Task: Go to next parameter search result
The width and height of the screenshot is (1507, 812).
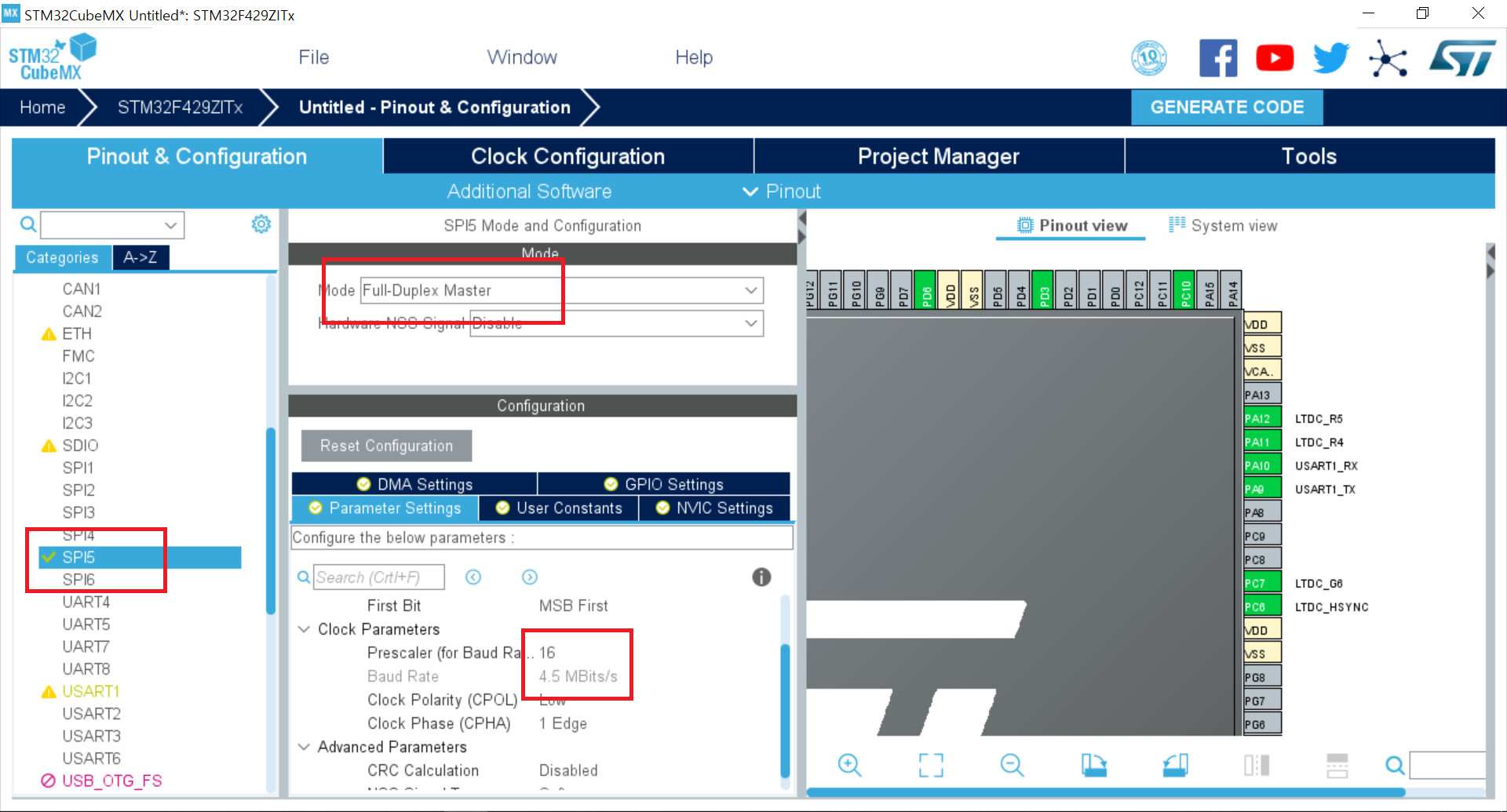Action: (530, 577)
